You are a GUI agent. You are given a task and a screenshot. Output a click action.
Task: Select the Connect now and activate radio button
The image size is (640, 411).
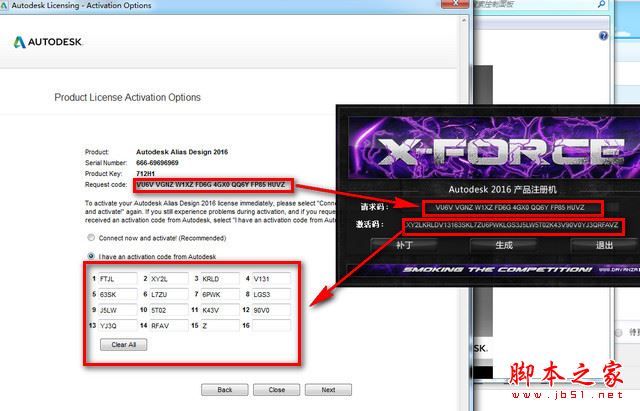pos(91,238)
